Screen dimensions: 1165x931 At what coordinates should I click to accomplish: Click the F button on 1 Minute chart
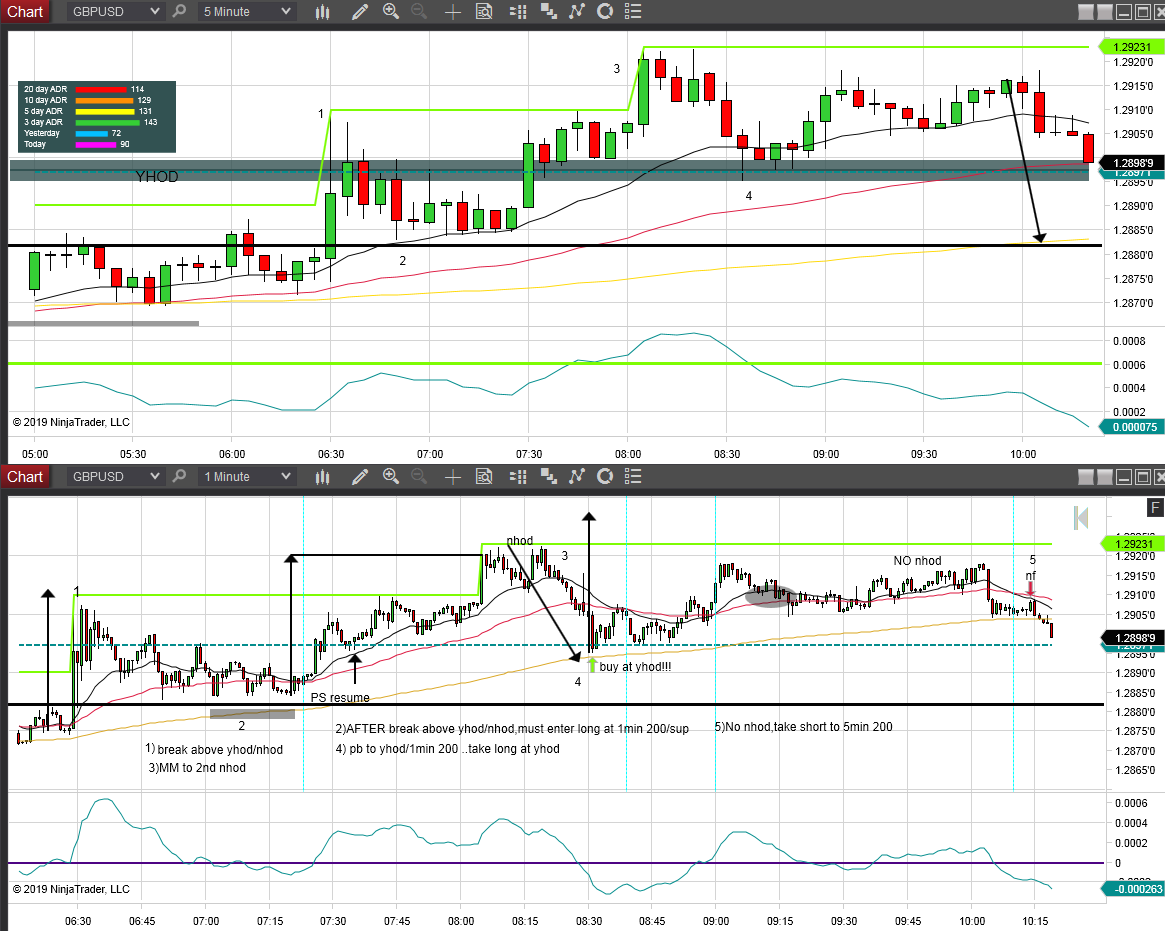click(1155, 507)
